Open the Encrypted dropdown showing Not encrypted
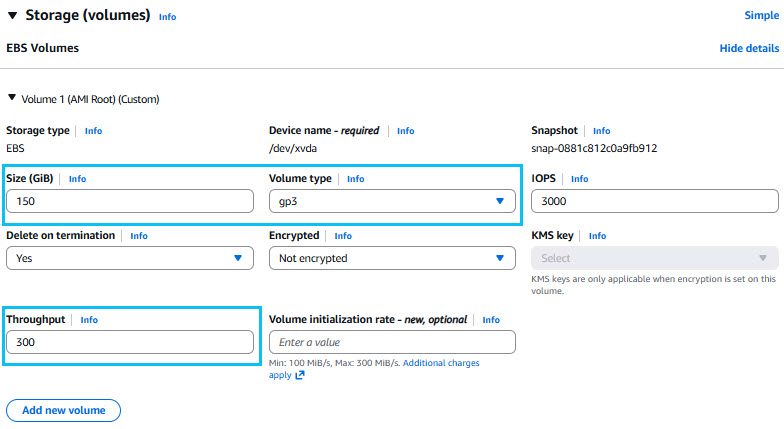Screen dimensions: 784x429 point(392,258)
